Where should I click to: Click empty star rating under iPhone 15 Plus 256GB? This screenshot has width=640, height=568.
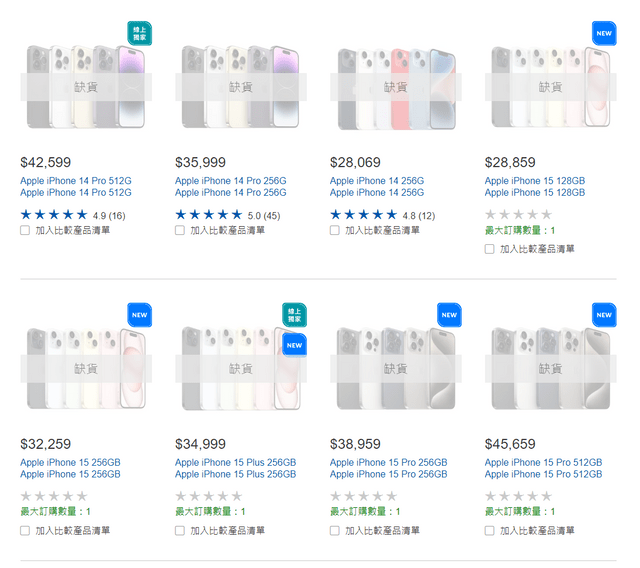(209, 496)
